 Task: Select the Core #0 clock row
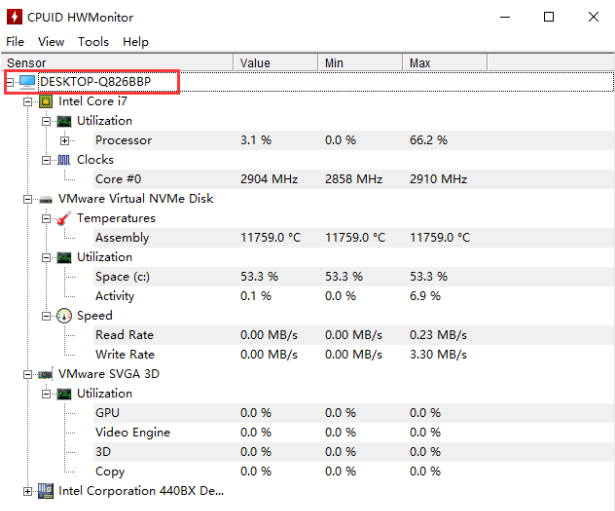354,179
